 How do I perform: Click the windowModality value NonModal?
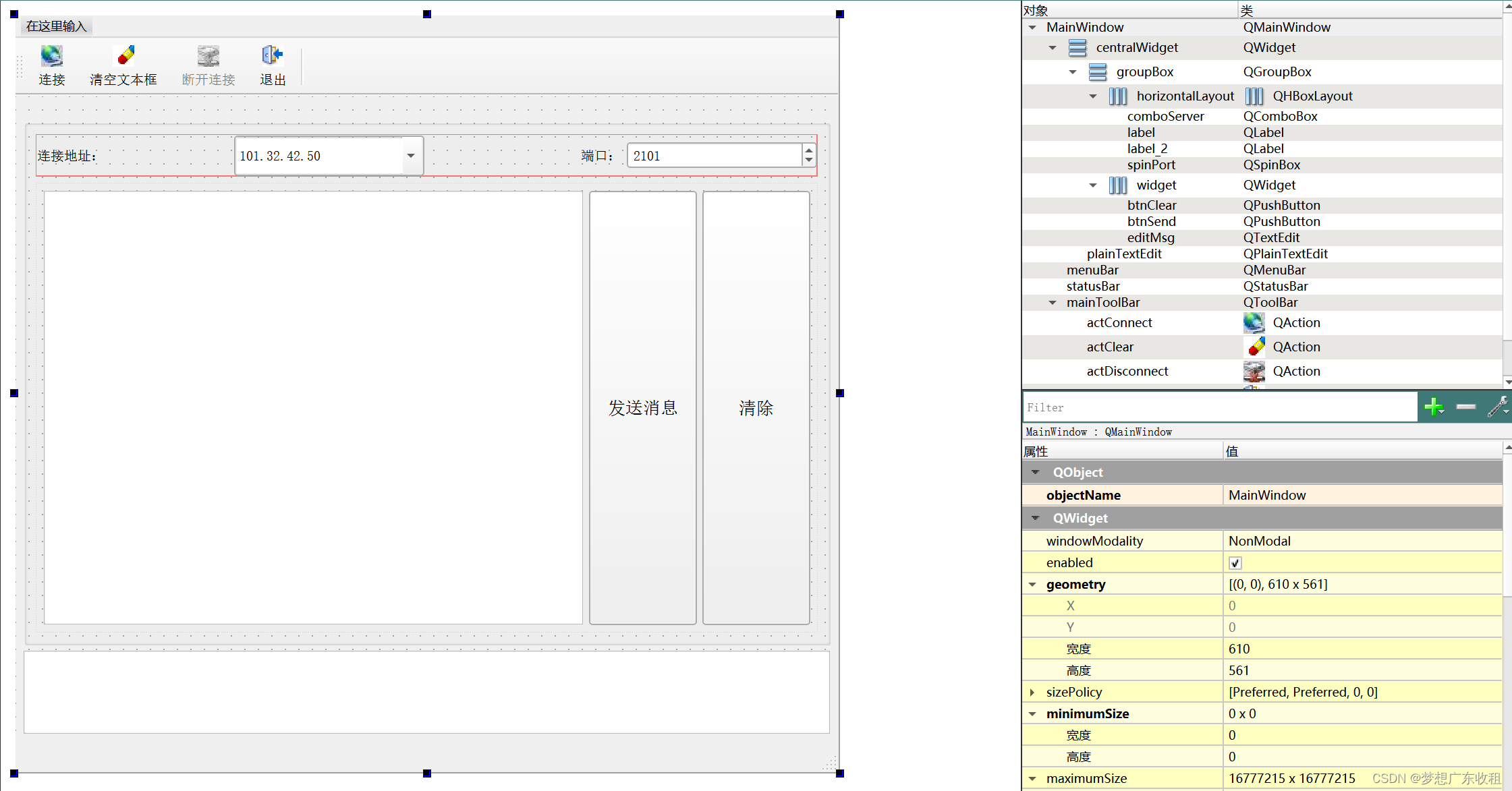click(1362, 541)
